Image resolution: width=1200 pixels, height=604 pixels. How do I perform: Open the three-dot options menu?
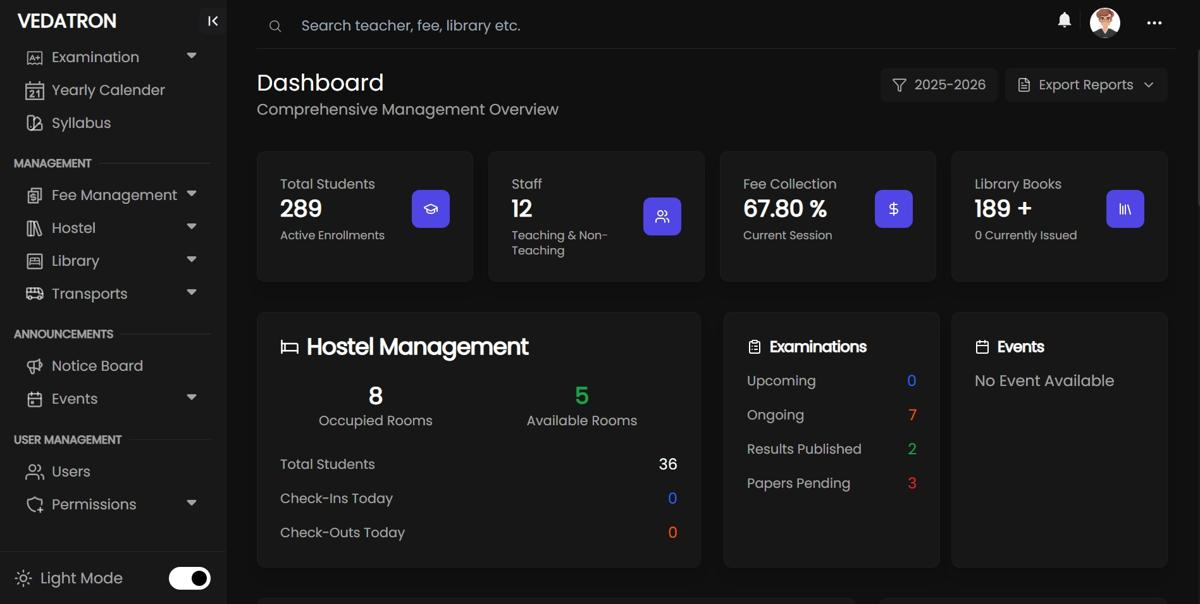(x=1154, y=22)
